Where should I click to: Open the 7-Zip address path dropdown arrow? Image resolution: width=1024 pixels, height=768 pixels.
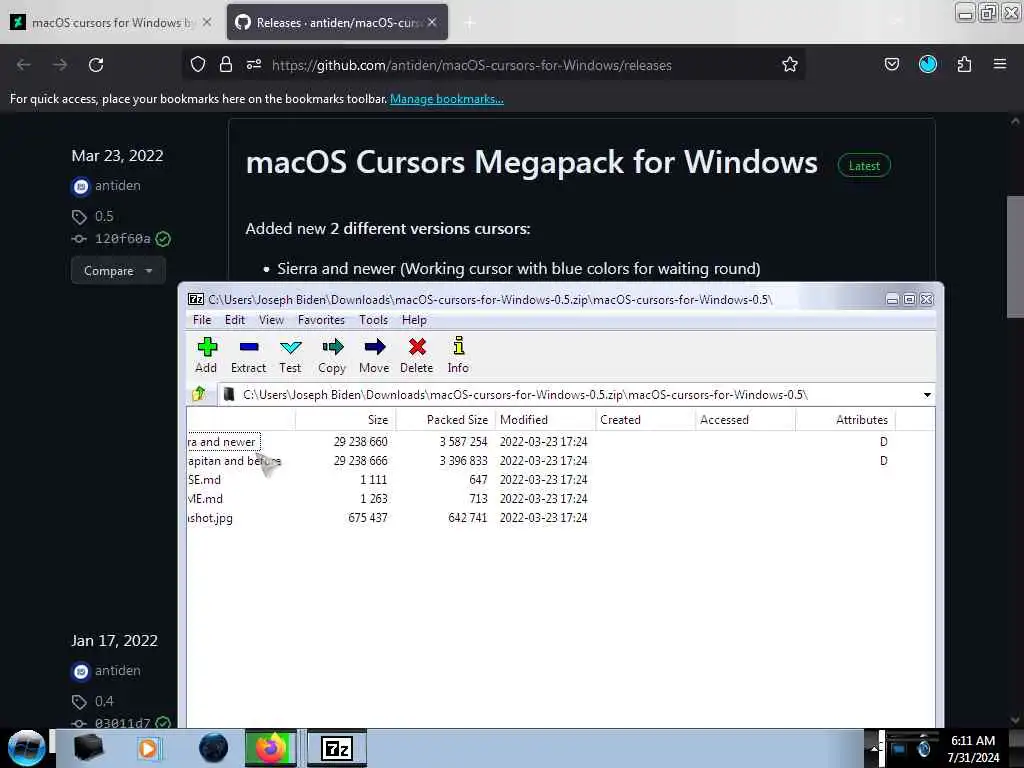[927, 394]
